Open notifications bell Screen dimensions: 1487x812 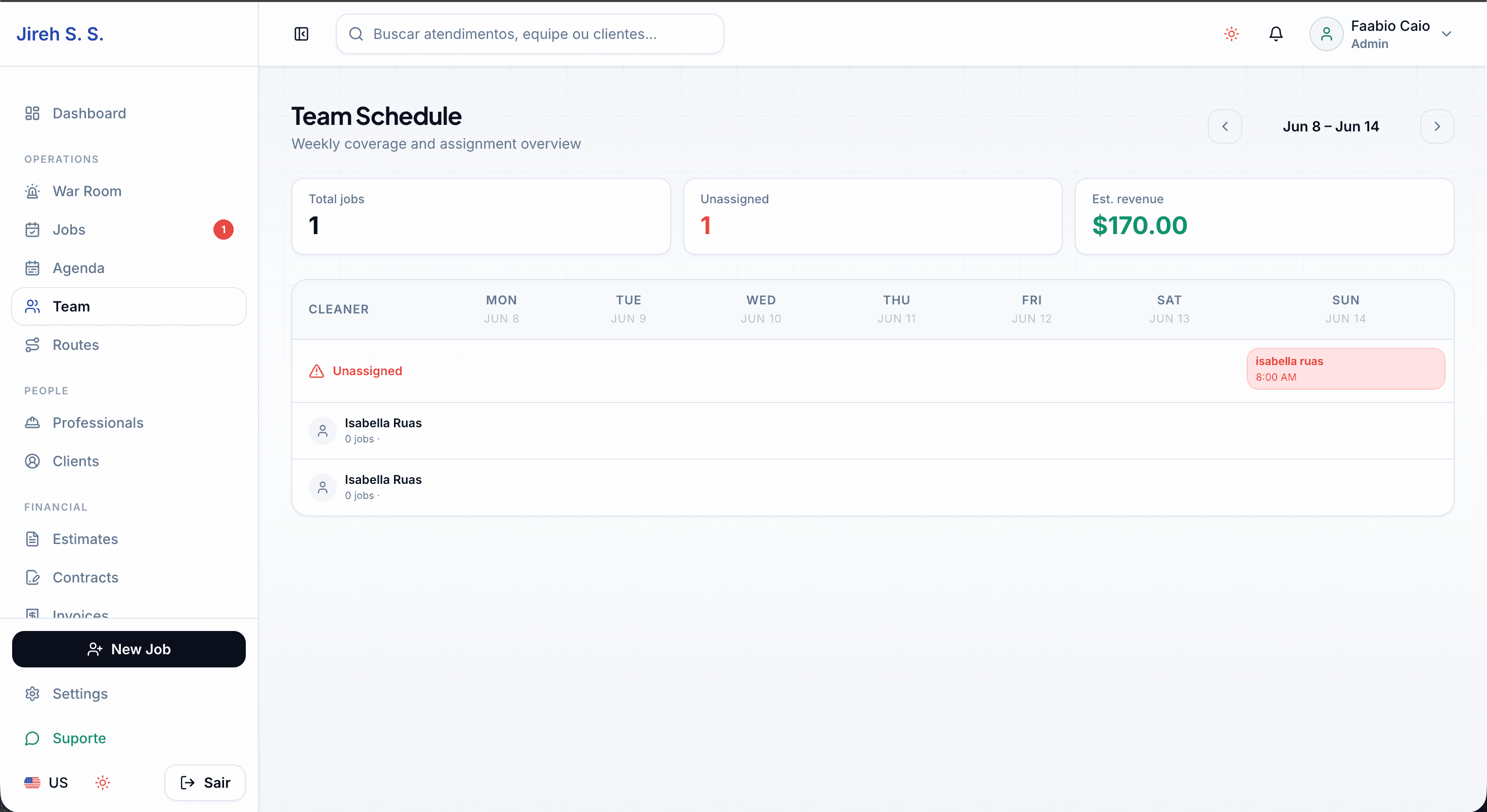pos(1276,34)
